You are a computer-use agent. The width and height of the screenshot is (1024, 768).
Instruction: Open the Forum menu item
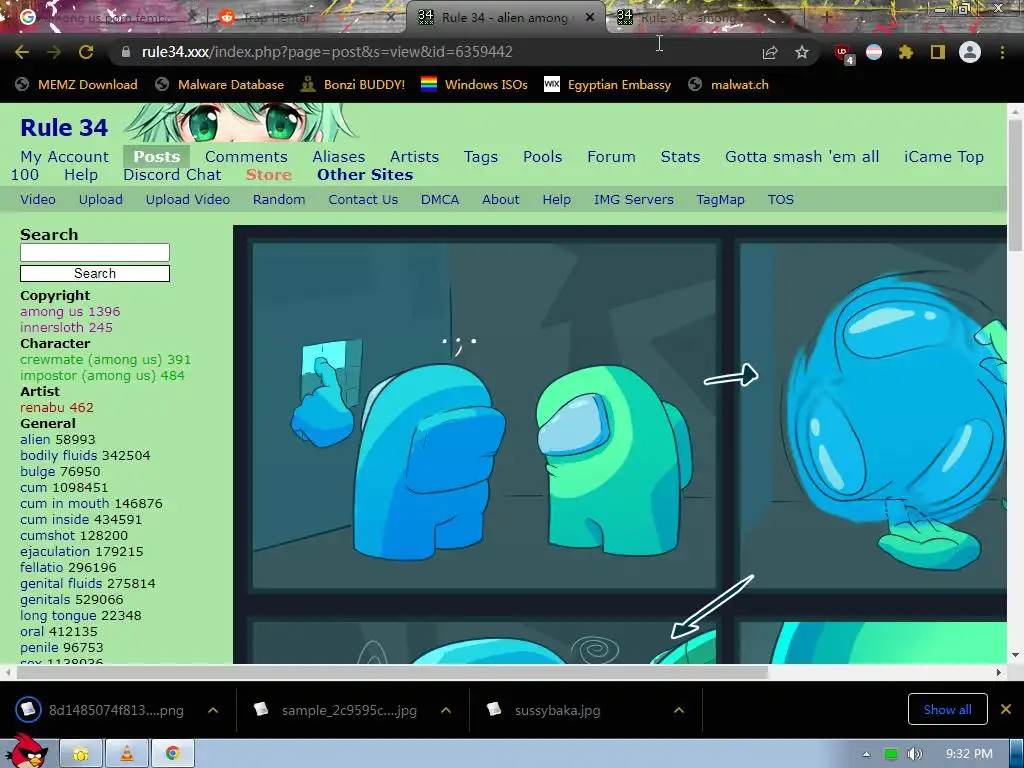611,157
